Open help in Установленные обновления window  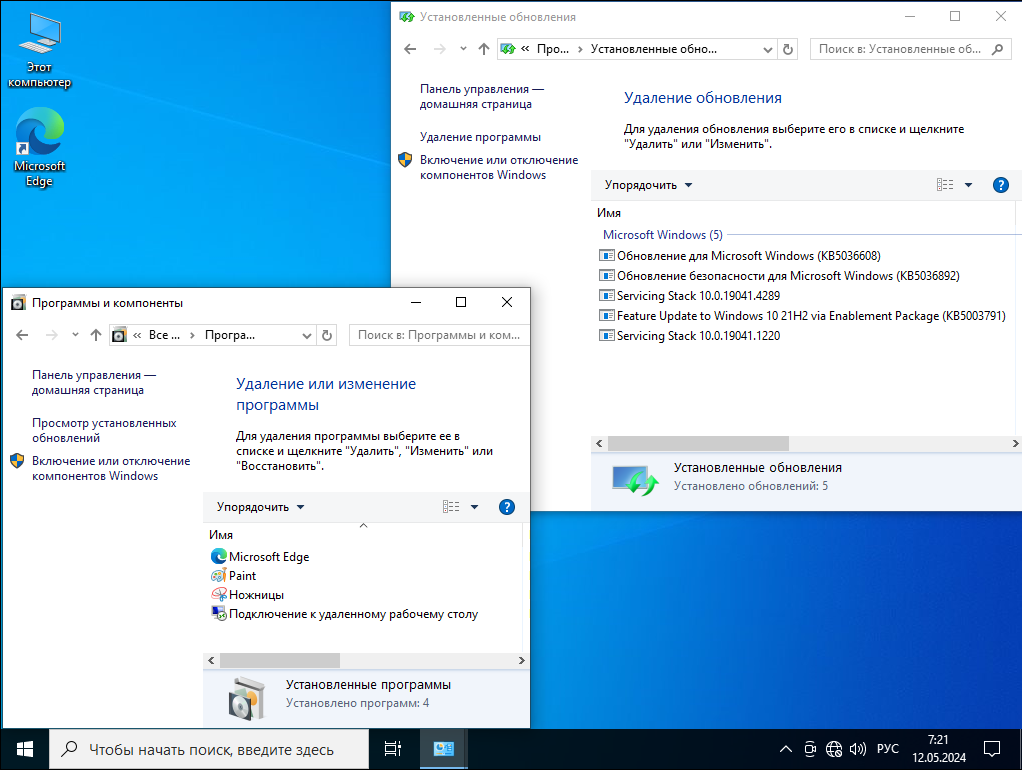pyautogui.click(x=1000, y=185)
